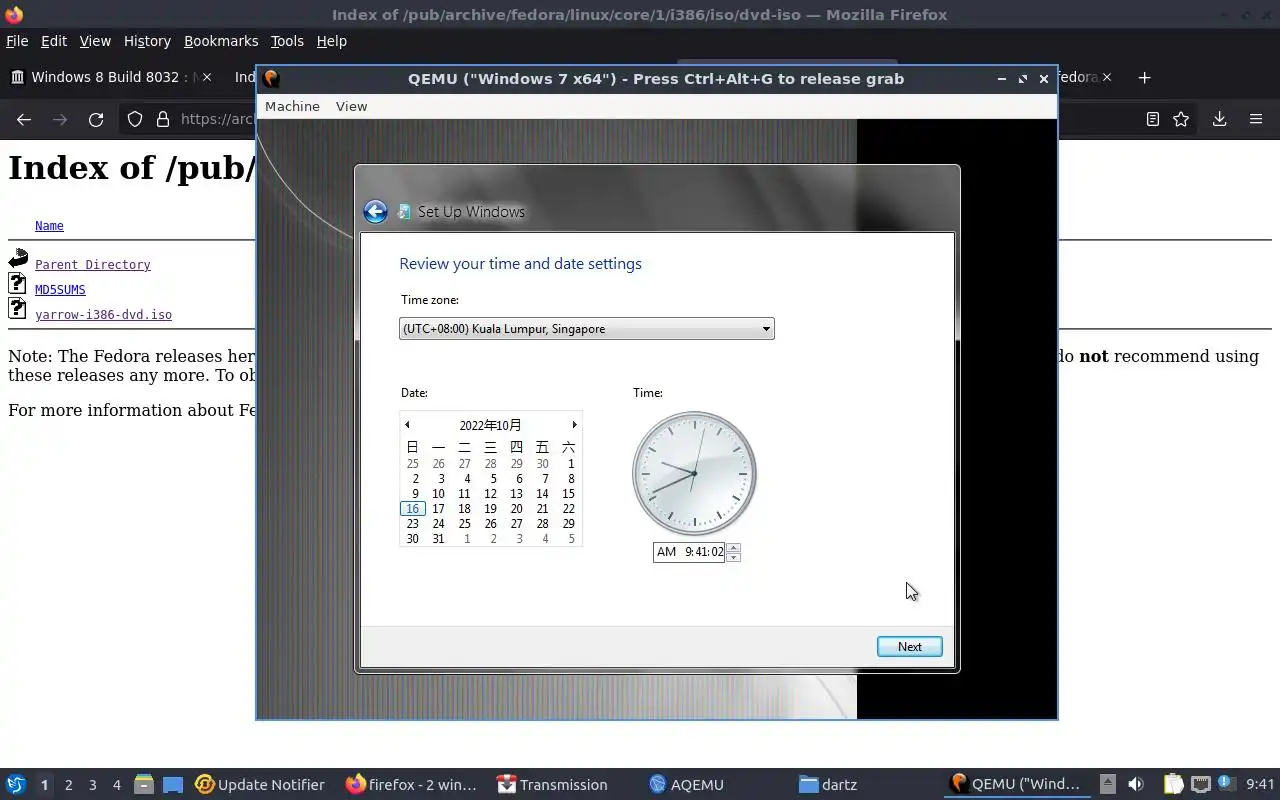Go to next month in calendar

pos(574,425)
